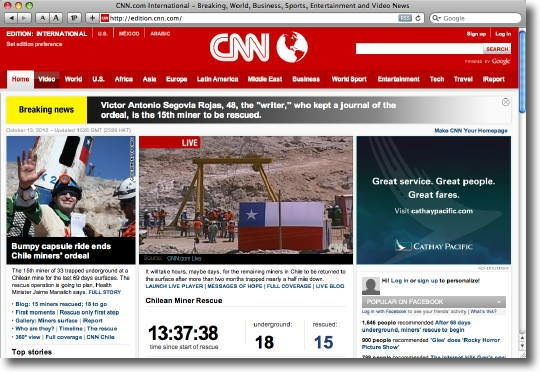This screenshot has width=540, height=372.
Task: Open iReport section
Action: point(494,79)
